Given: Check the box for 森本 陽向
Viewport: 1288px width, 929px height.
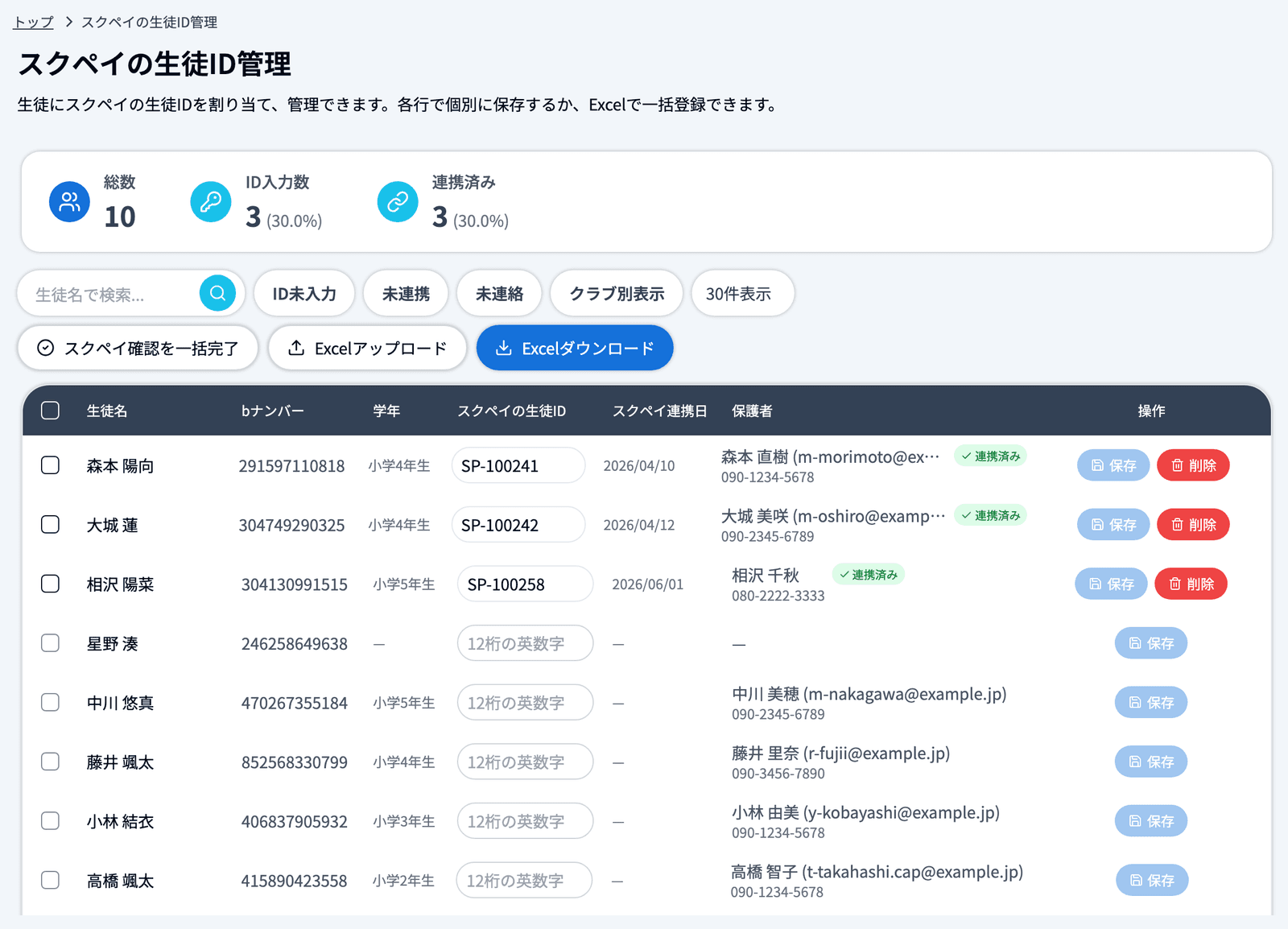Looking at the screenshot, I should 50,465.
